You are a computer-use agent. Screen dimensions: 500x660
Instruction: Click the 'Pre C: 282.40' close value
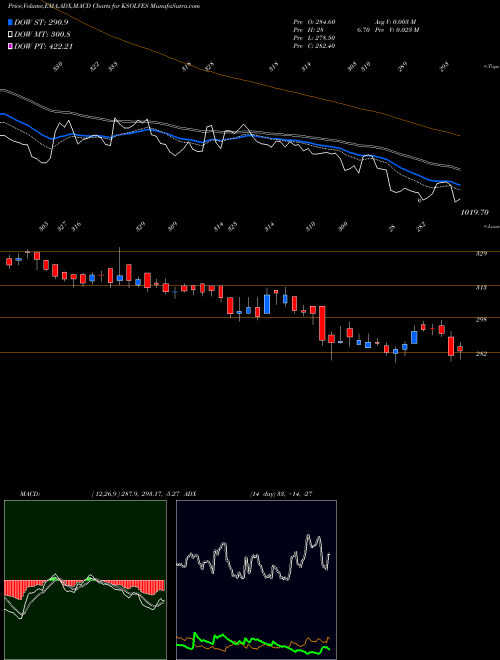pos(314,46)
